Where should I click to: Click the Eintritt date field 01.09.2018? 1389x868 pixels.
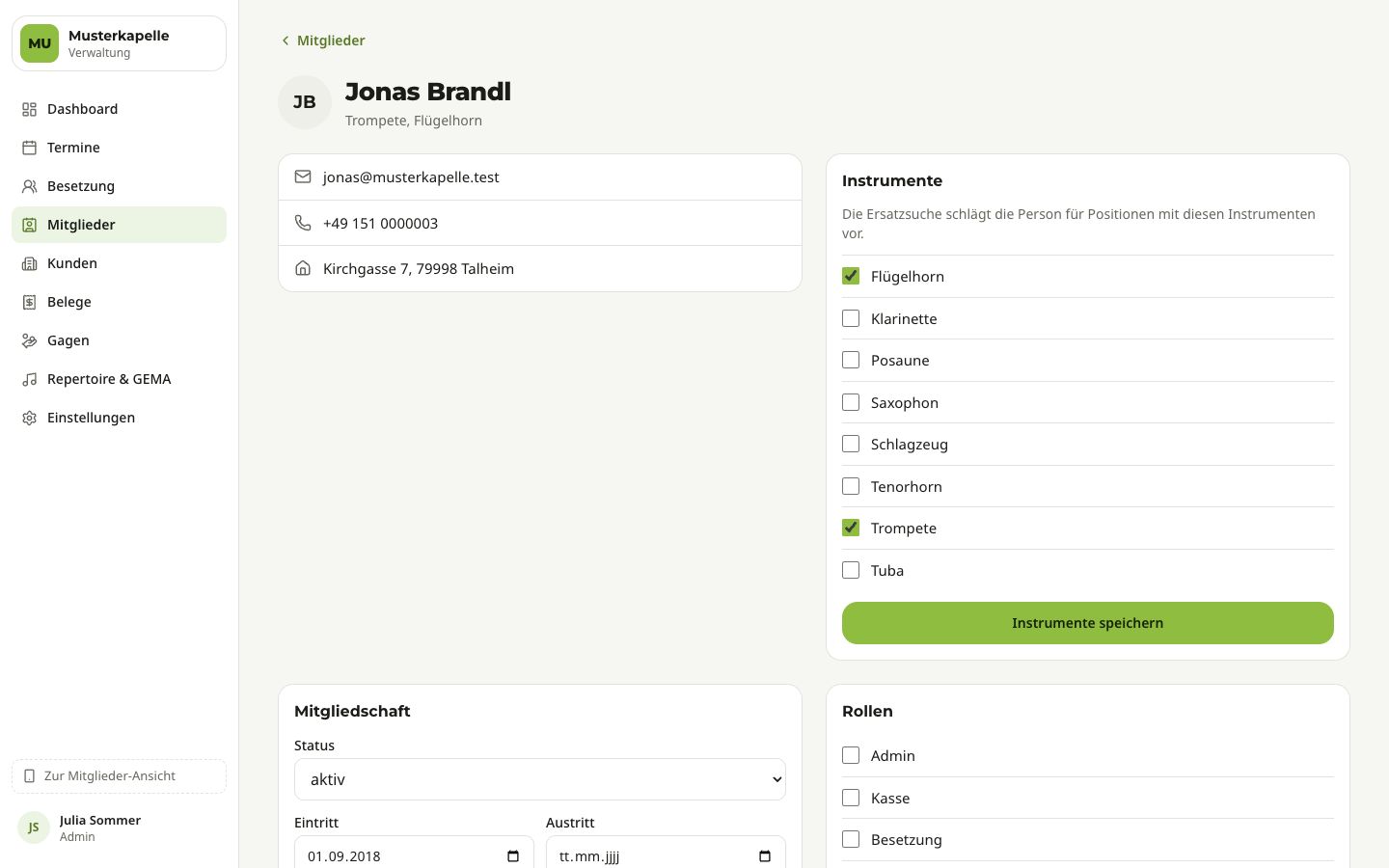point(414,853)
